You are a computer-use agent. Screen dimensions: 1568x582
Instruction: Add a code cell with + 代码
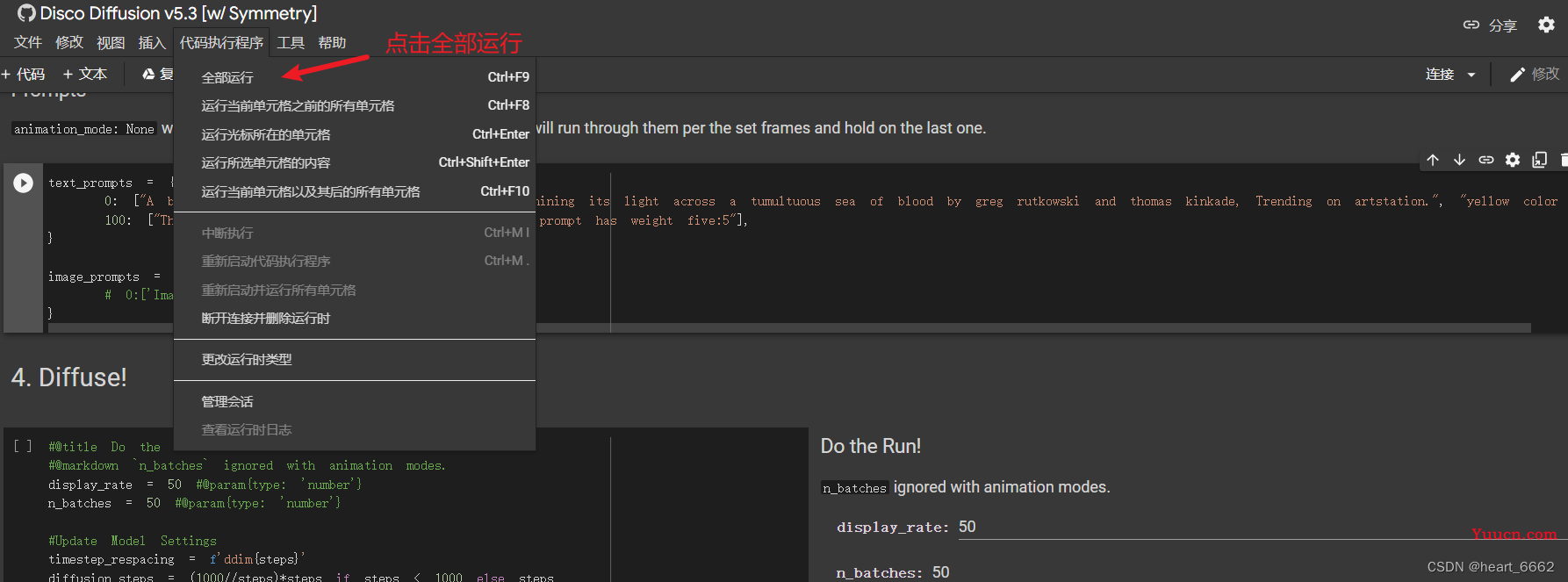point(24,75)
